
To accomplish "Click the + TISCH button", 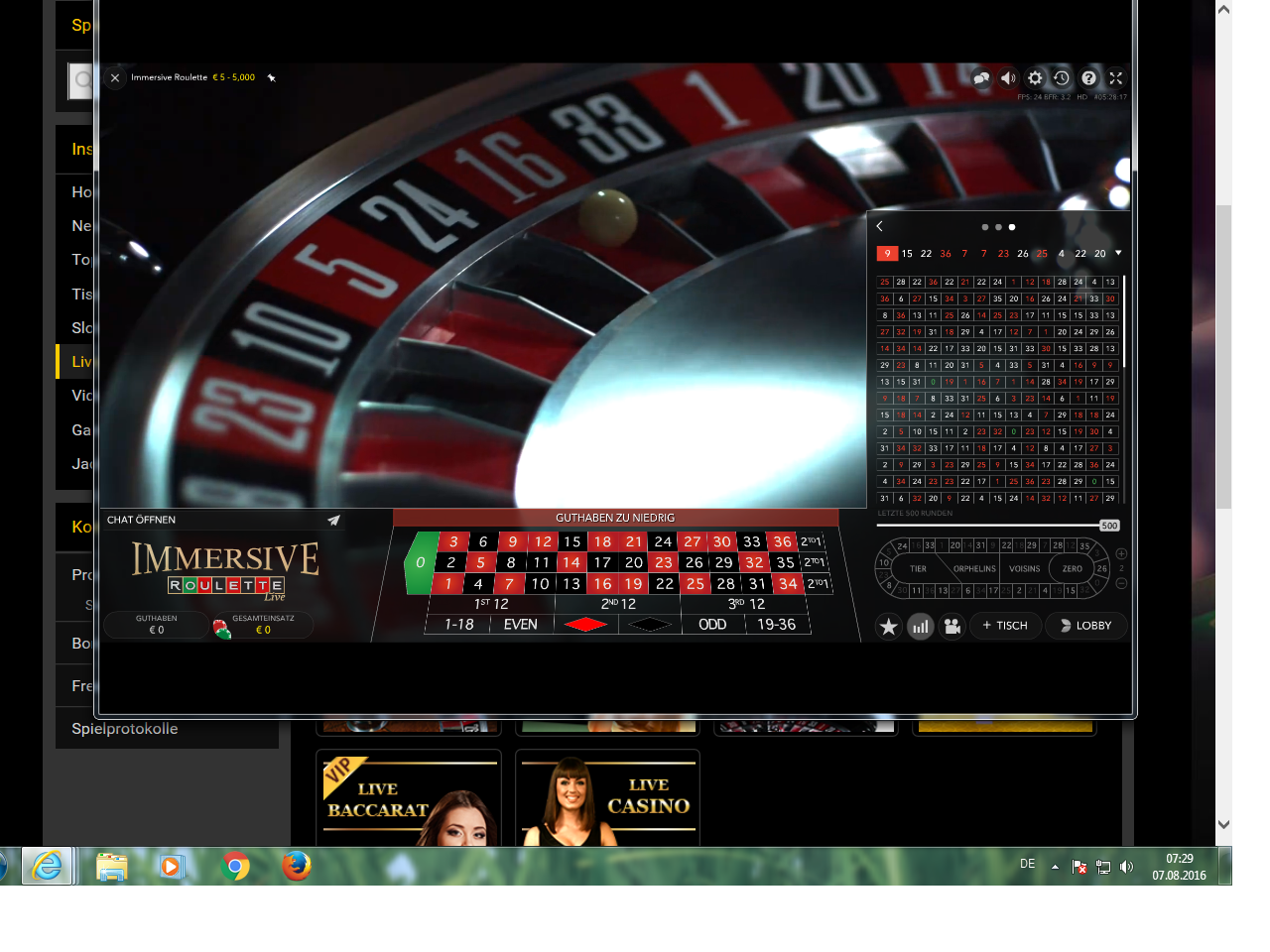I will tap(1005, 626).
